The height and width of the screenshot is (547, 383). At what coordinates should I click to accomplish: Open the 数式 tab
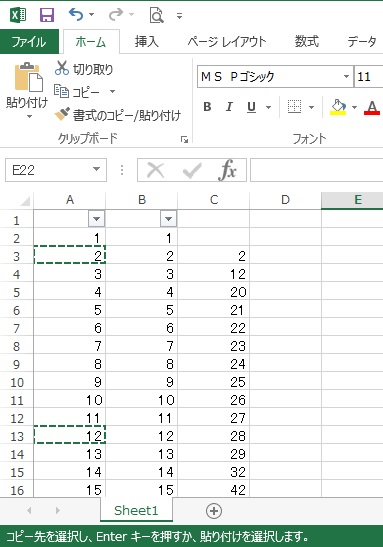click(307, 42)
